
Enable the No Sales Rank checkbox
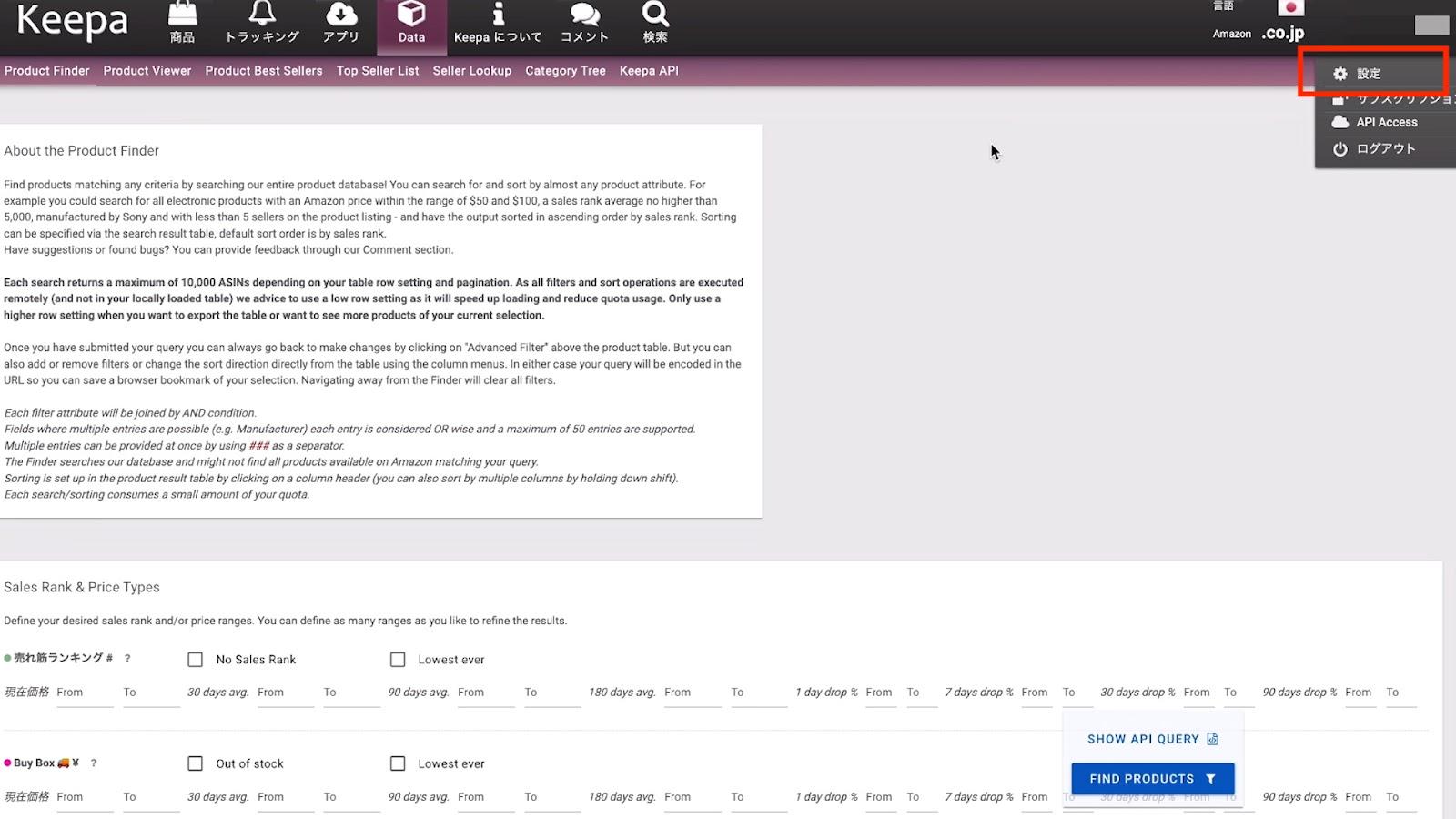(x=195, y=660)
